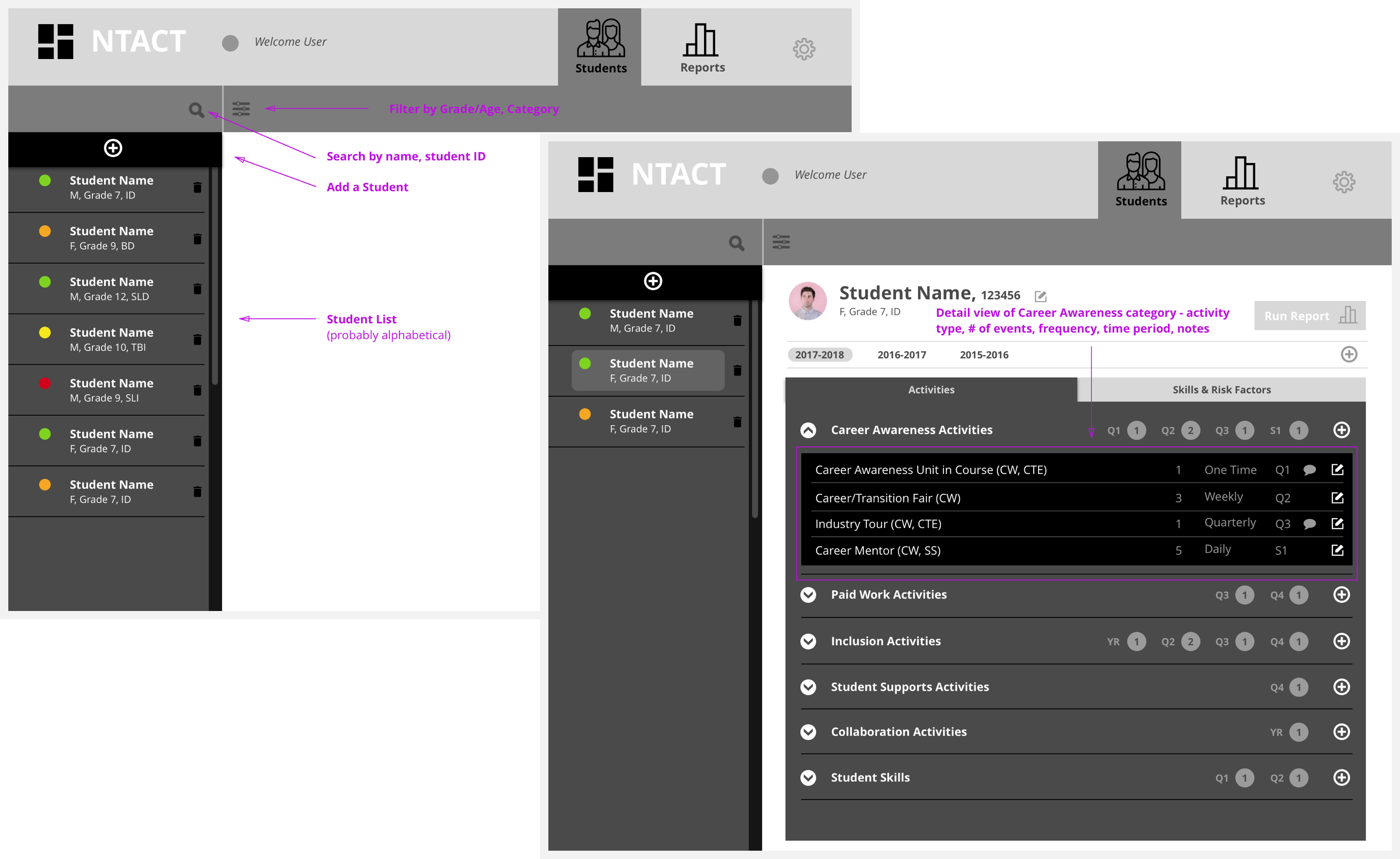This screenshot has width=1400, height=859.
Task: Add a Collaboration activity
Action: coord(1341,732)
